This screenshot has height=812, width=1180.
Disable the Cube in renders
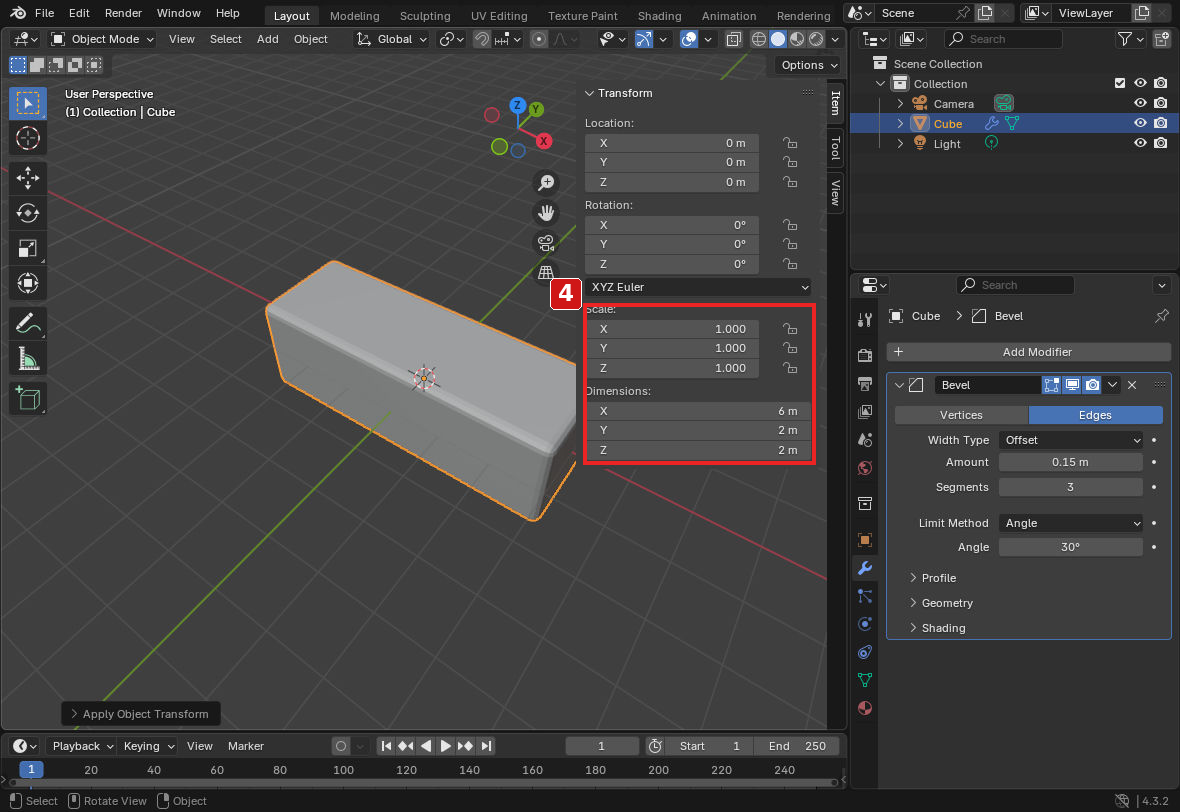coord(1160,123)
